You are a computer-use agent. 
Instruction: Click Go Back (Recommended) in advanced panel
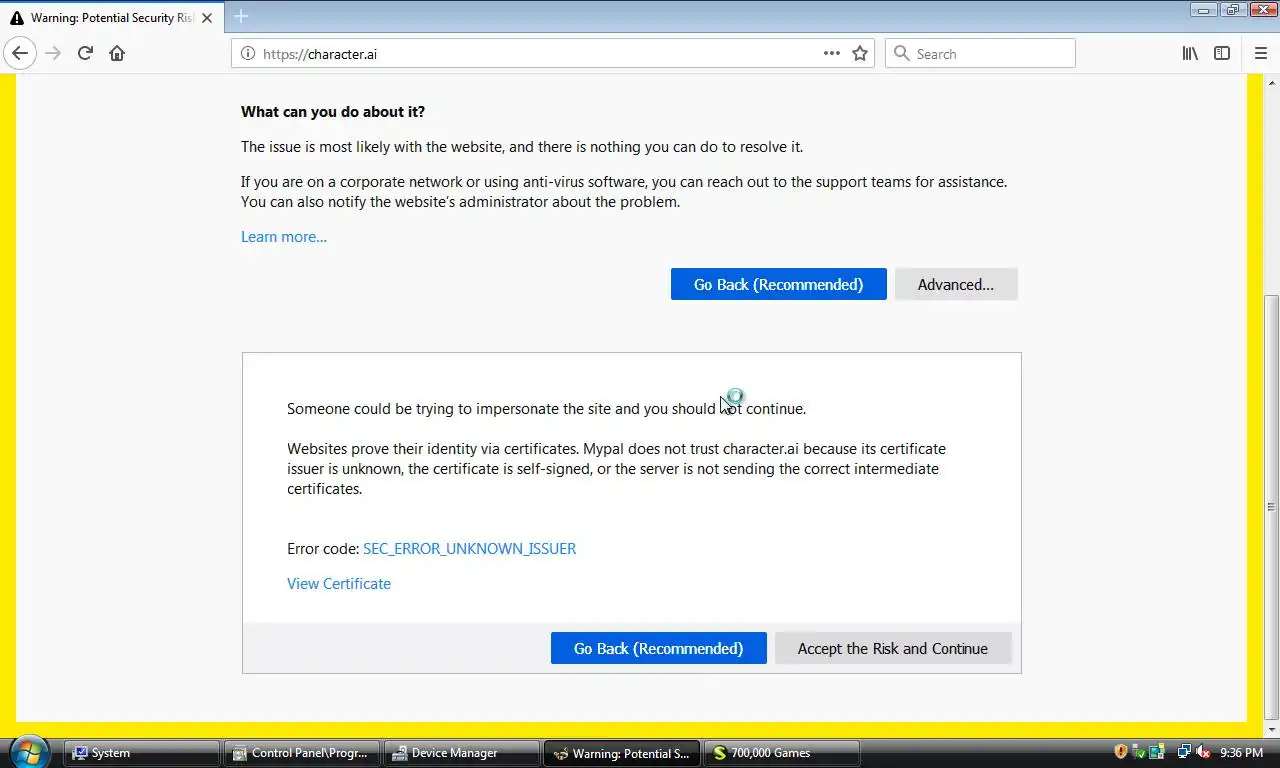pos(658,648)
